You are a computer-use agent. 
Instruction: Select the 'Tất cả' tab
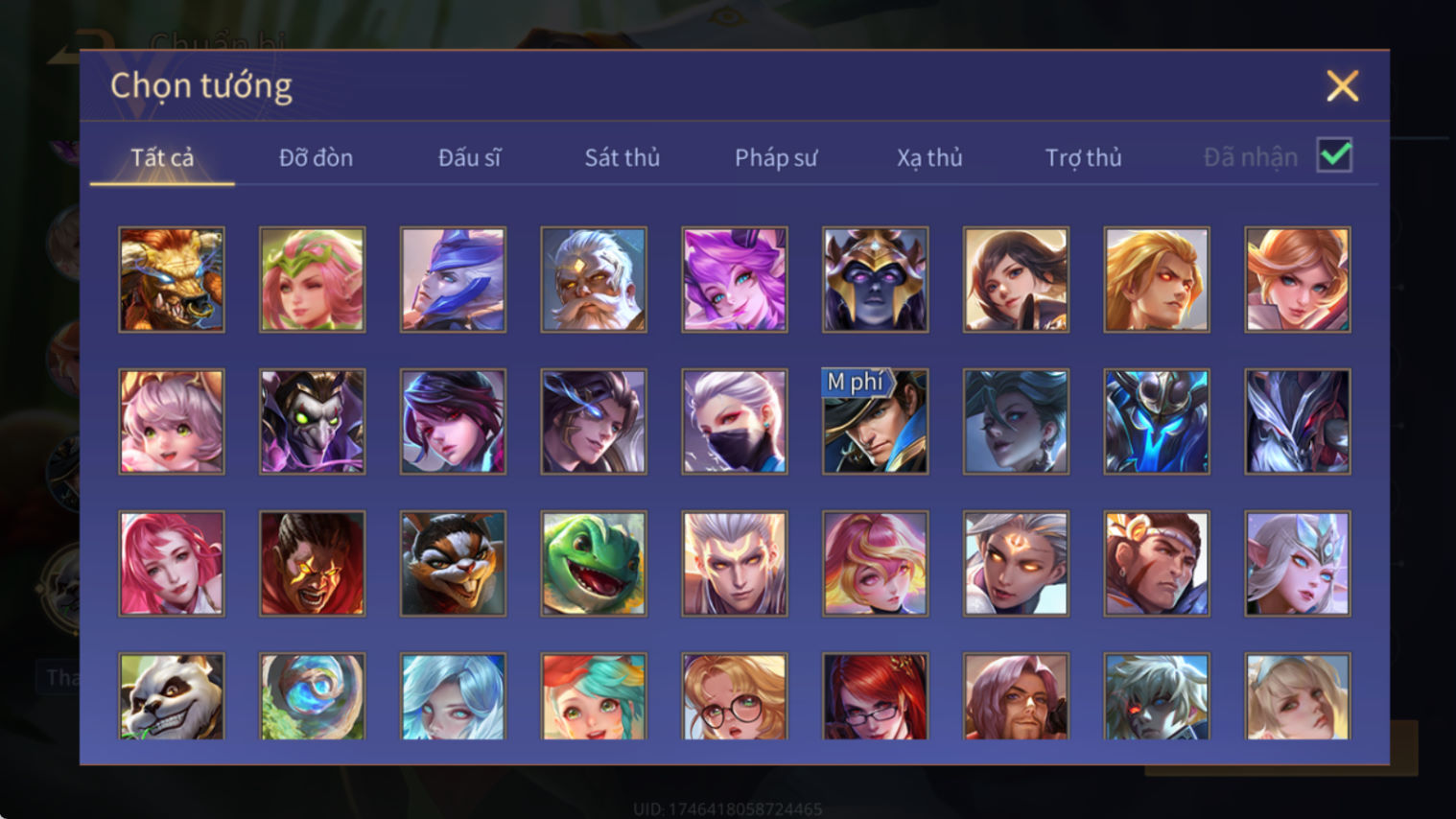pyautogui.click(x=162, y=157)
